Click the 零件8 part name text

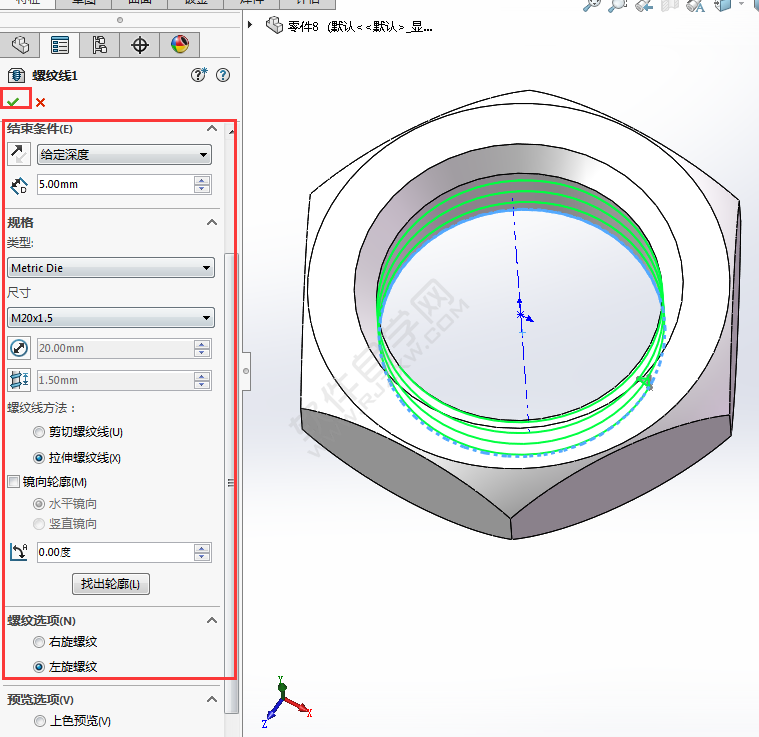(x=303, y=27)
